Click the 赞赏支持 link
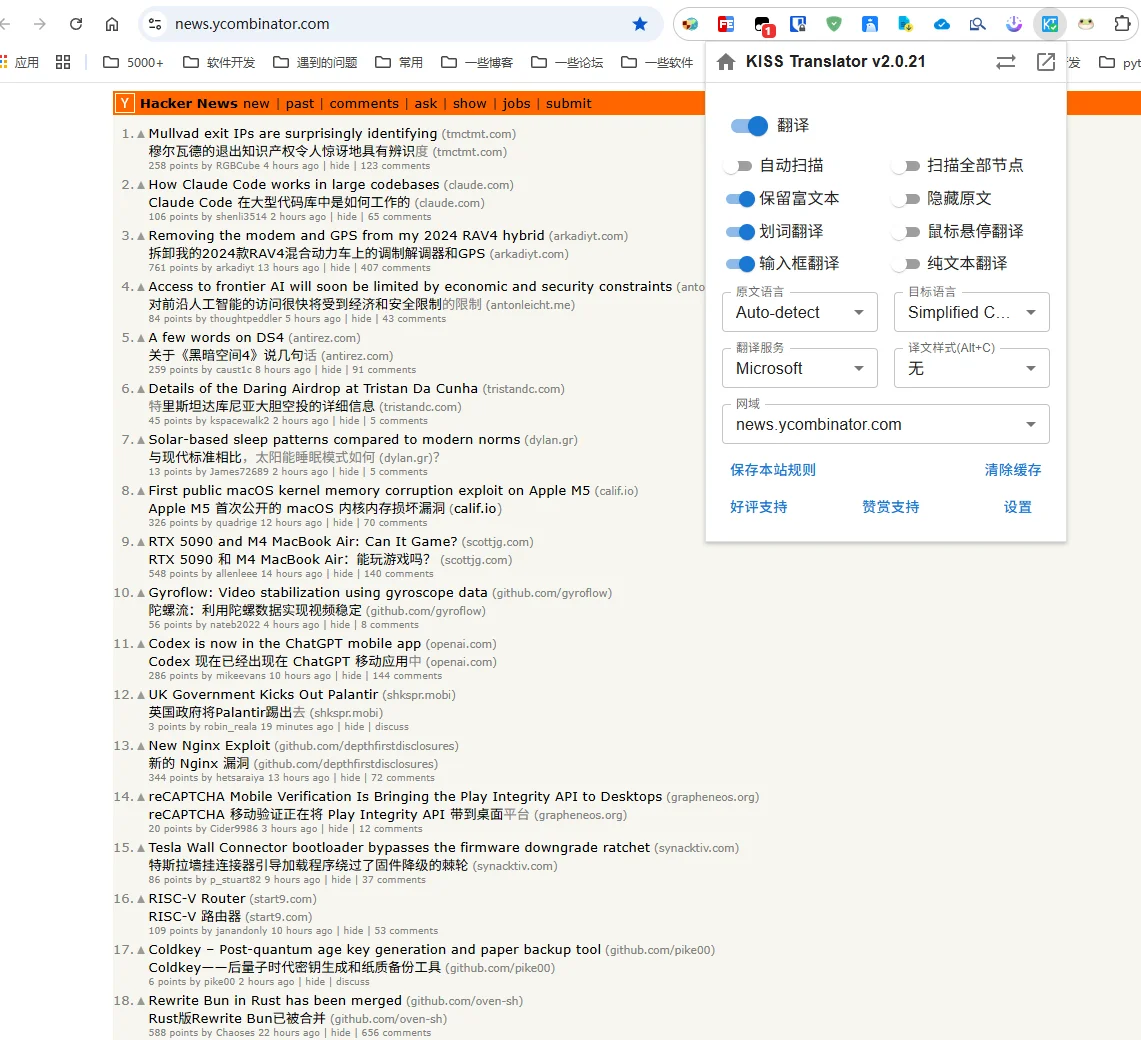Viewport: 1141px width, 1040px height. [x=891, y=507]
